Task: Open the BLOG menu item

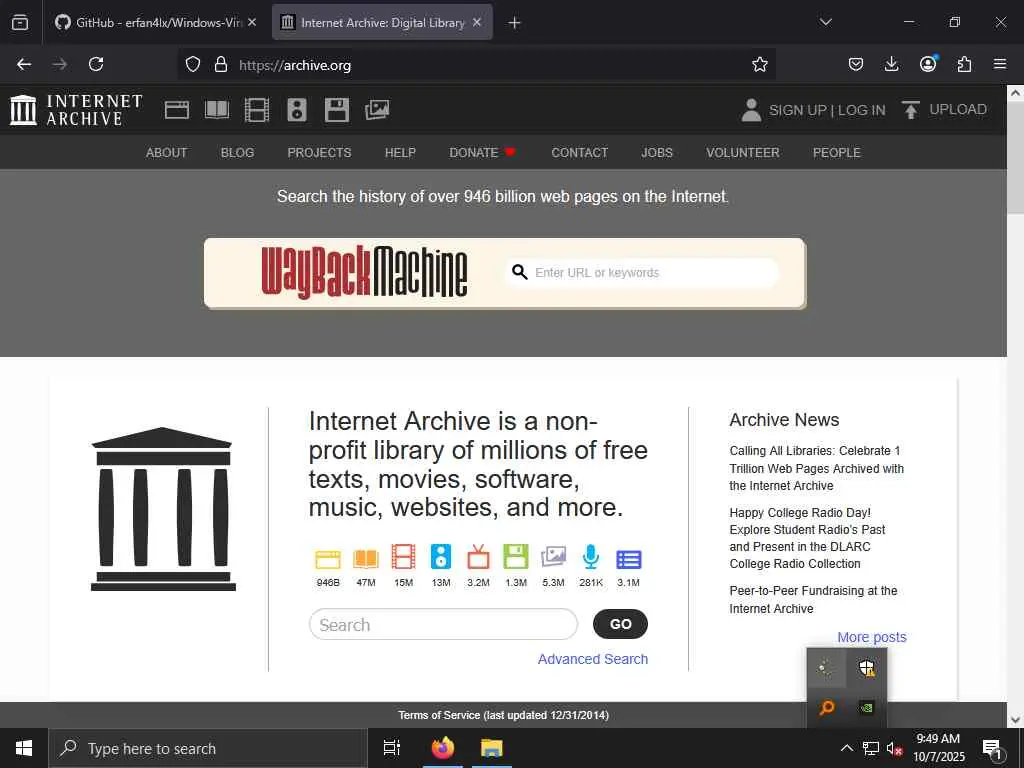Action: pyautogui.click(x=237, y=152)
